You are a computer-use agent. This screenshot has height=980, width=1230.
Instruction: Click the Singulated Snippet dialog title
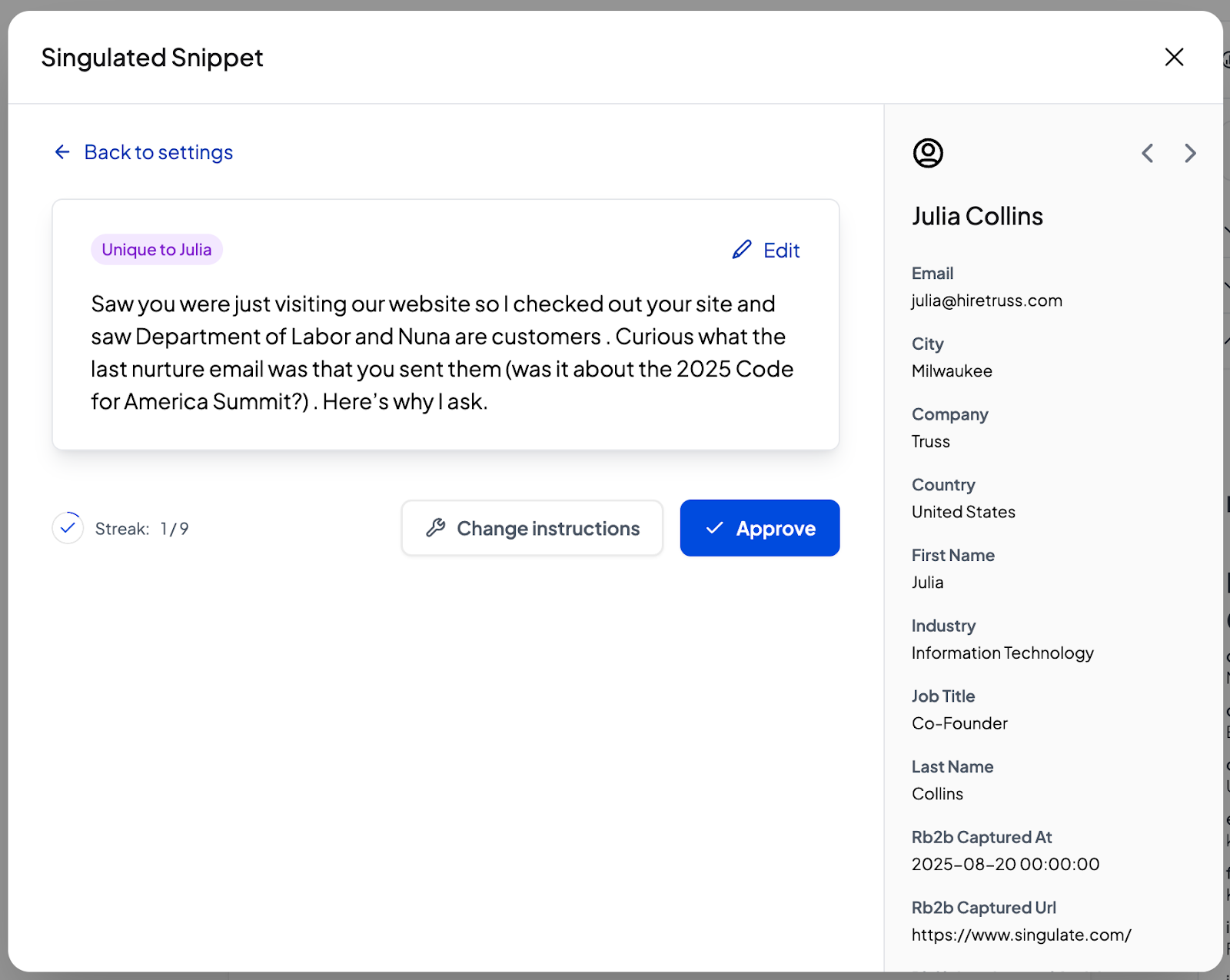[152, 58]
